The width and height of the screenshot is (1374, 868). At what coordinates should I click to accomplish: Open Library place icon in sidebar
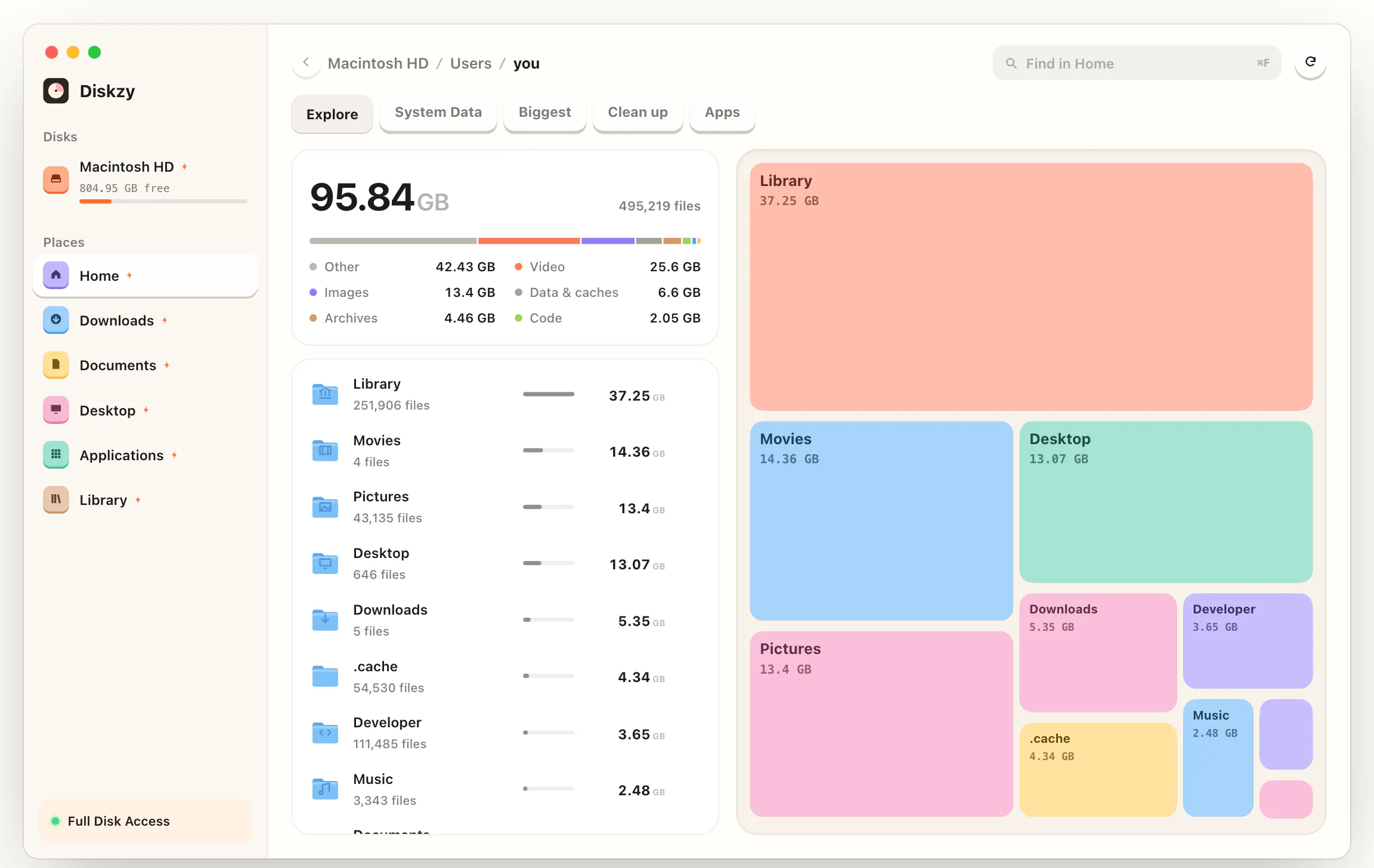click(x=56, y=499)
